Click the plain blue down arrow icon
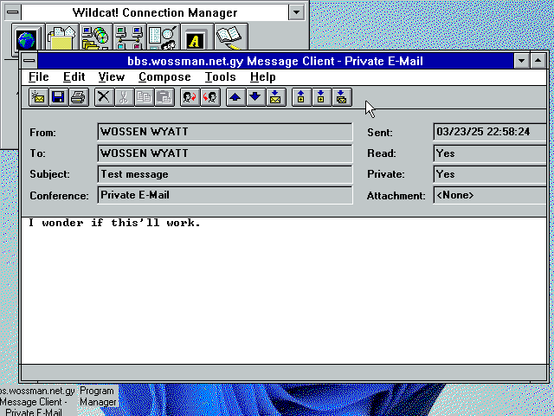554x416 pixels. pos(256,97)
